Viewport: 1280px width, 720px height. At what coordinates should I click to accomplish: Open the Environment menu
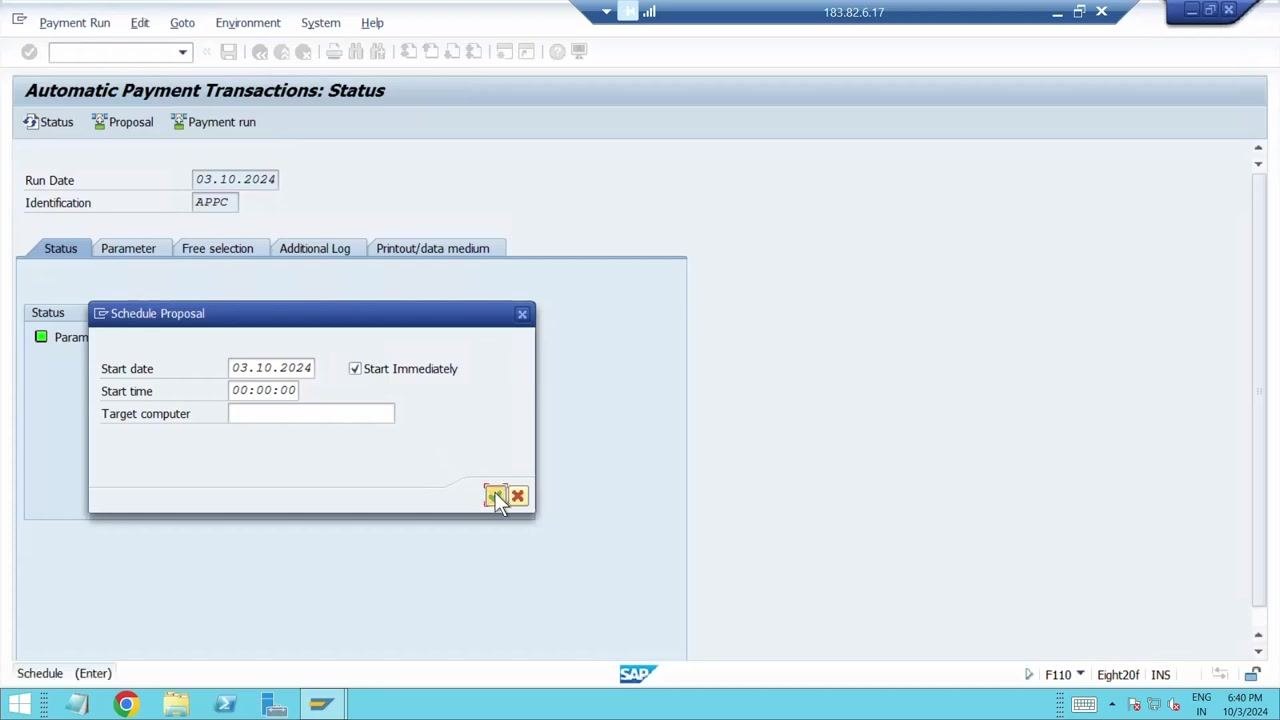coord(248,22)
